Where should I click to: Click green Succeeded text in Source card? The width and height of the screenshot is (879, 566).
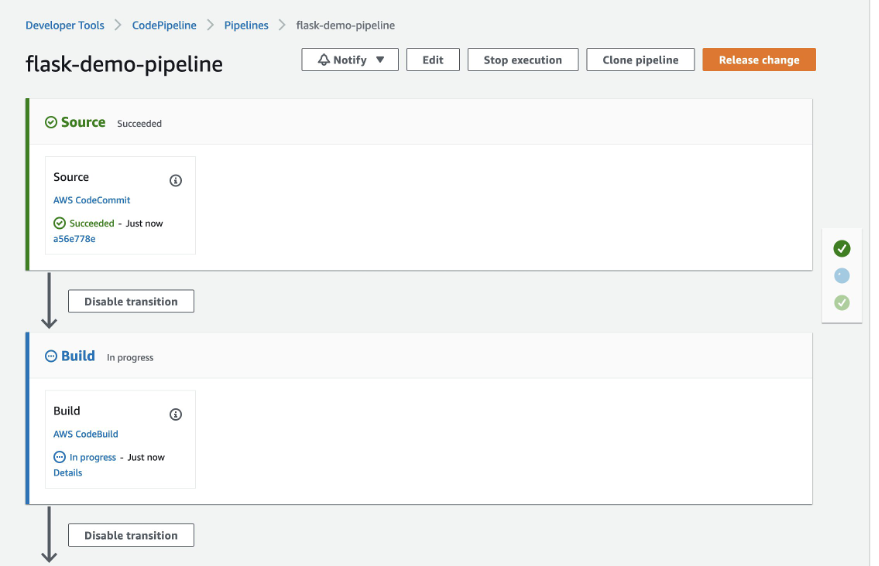92,223
